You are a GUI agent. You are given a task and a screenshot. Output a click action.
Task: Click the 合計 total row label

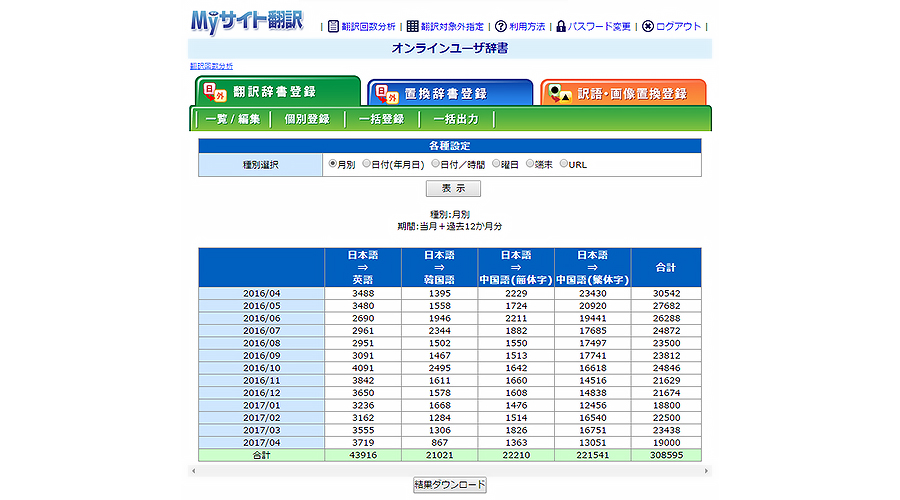point(262,455)
